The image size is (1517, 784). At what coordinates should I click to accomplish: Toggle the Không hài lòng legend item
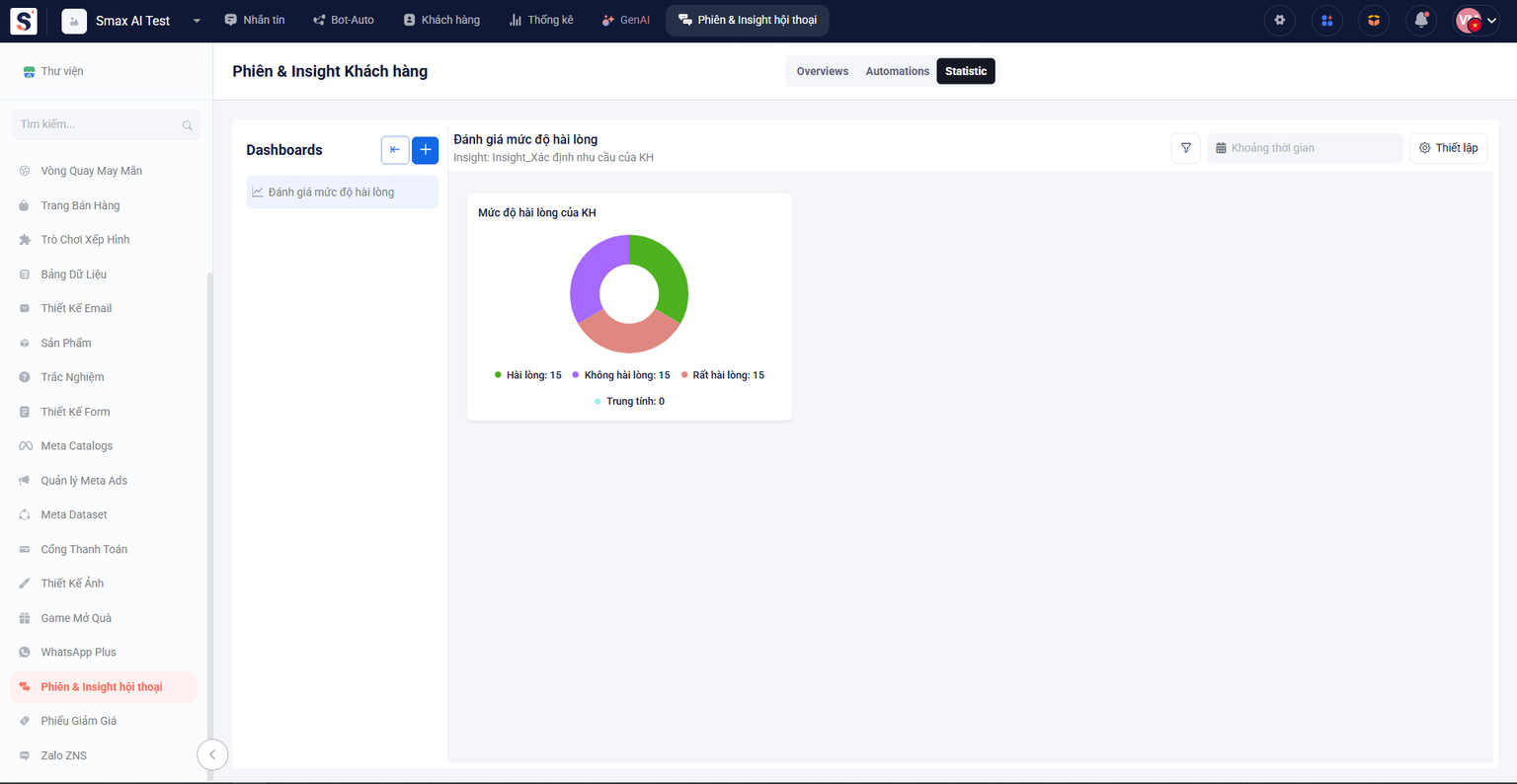click(621, 375)
